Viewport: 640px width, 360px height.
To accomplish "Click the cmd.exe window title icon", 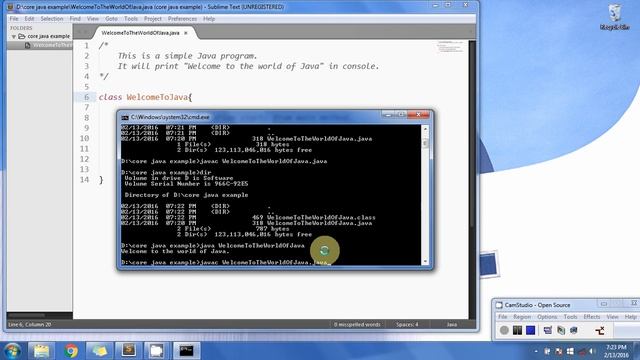I will tap(125, 118).
